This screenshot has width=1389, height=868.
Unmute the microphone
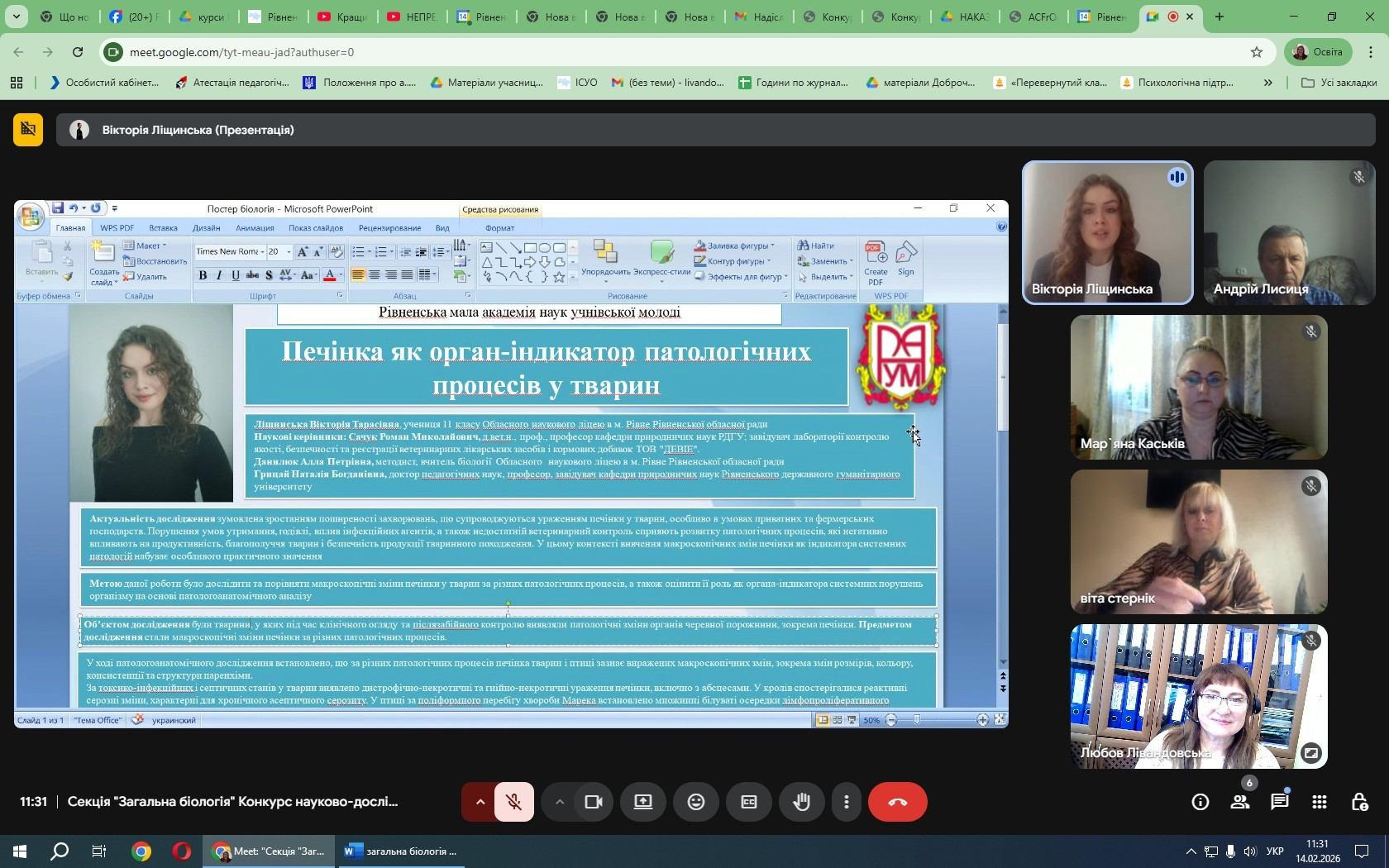click(514, 802)
